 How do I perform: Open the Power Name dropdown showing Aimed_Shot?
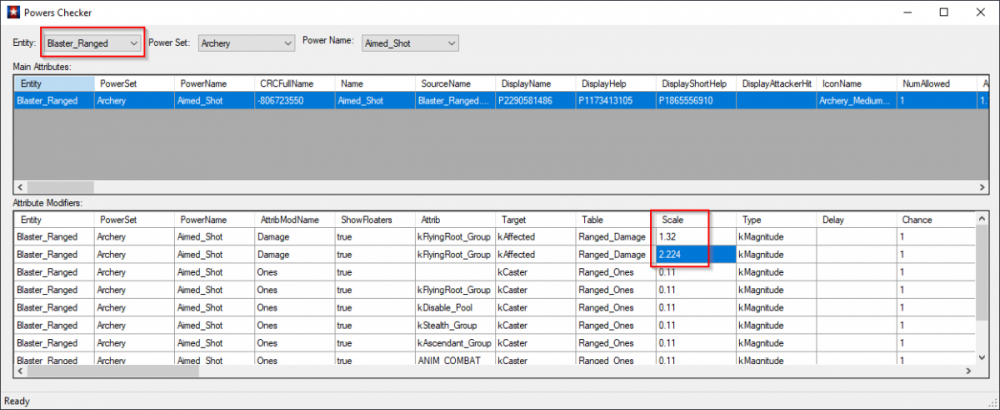[409, 43]
